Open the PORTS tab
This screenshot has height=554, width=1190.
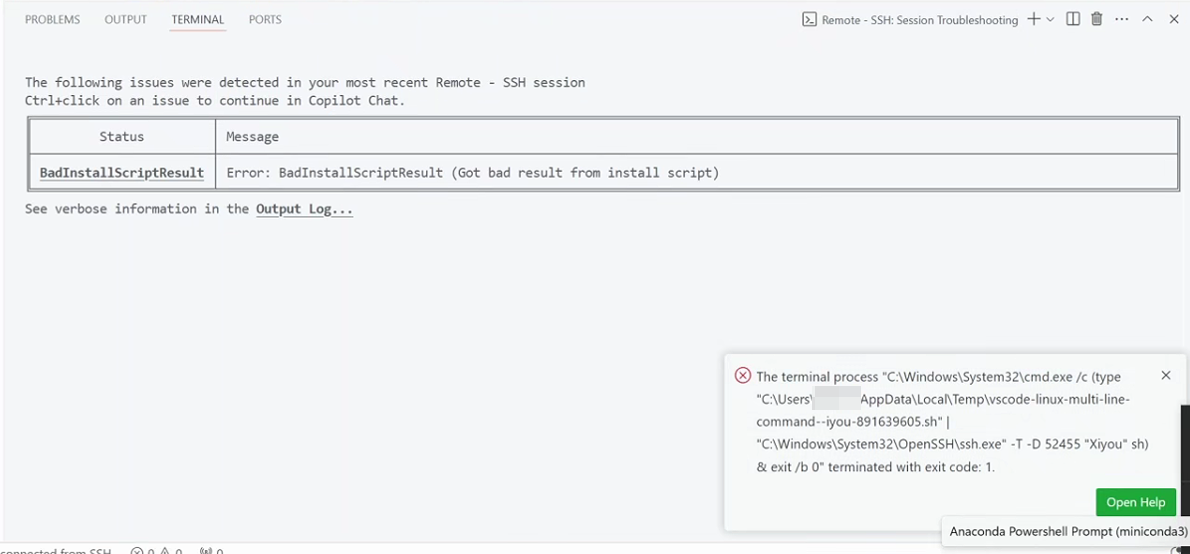[x=265, y=19]
